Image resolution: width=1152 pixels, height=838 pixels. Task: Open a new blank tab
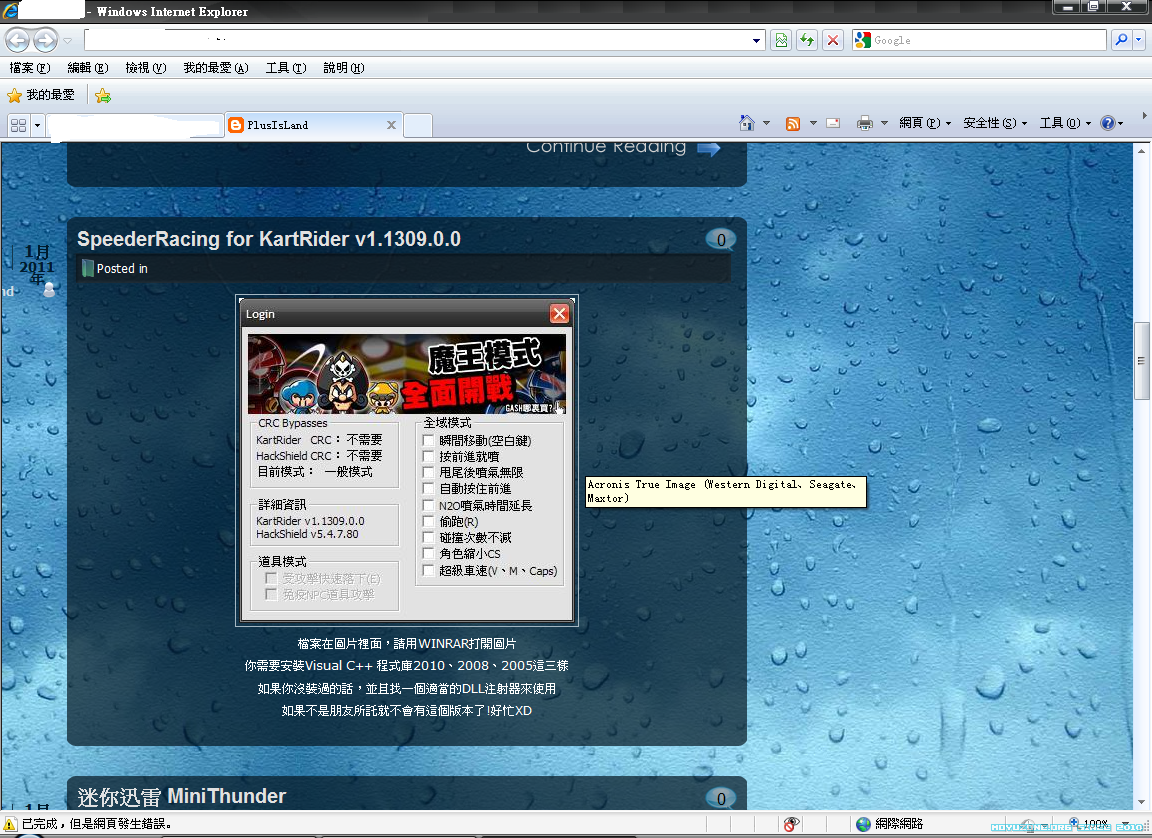[418, 126]
